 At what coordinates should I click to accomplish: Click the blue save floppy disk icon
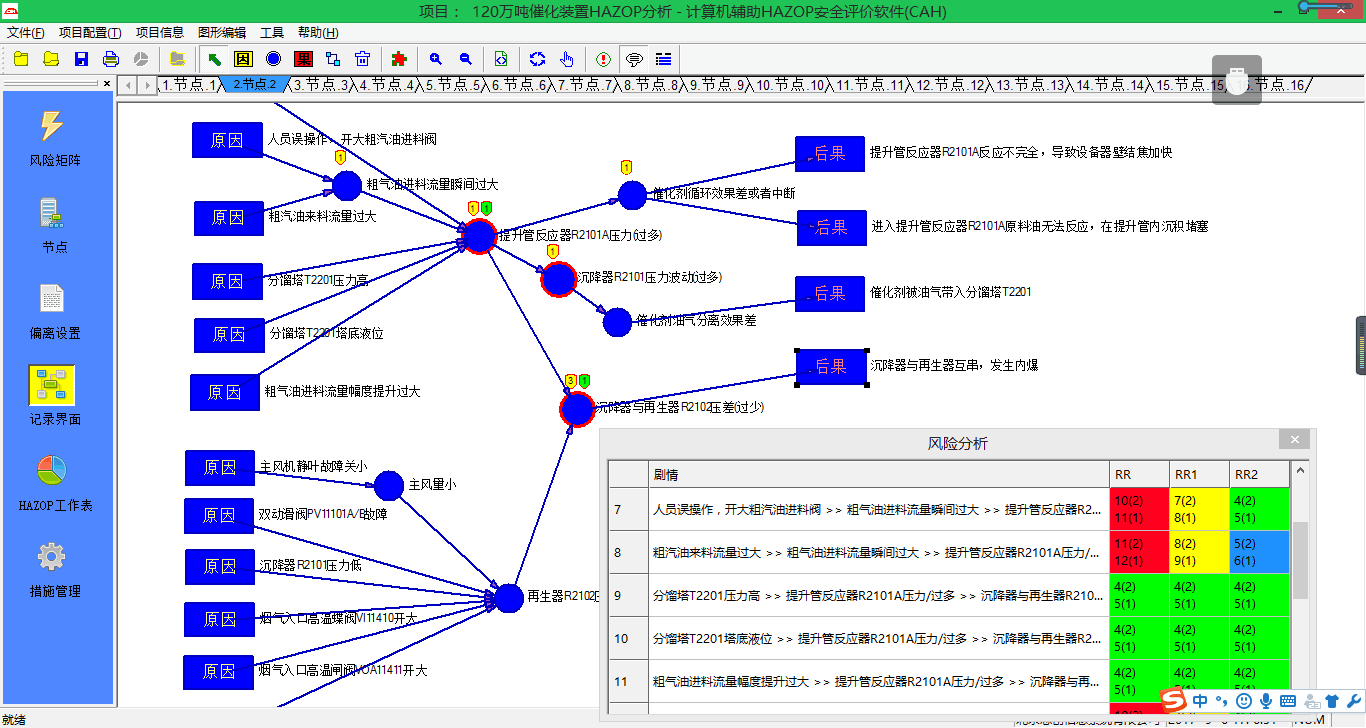coord(81,59)
